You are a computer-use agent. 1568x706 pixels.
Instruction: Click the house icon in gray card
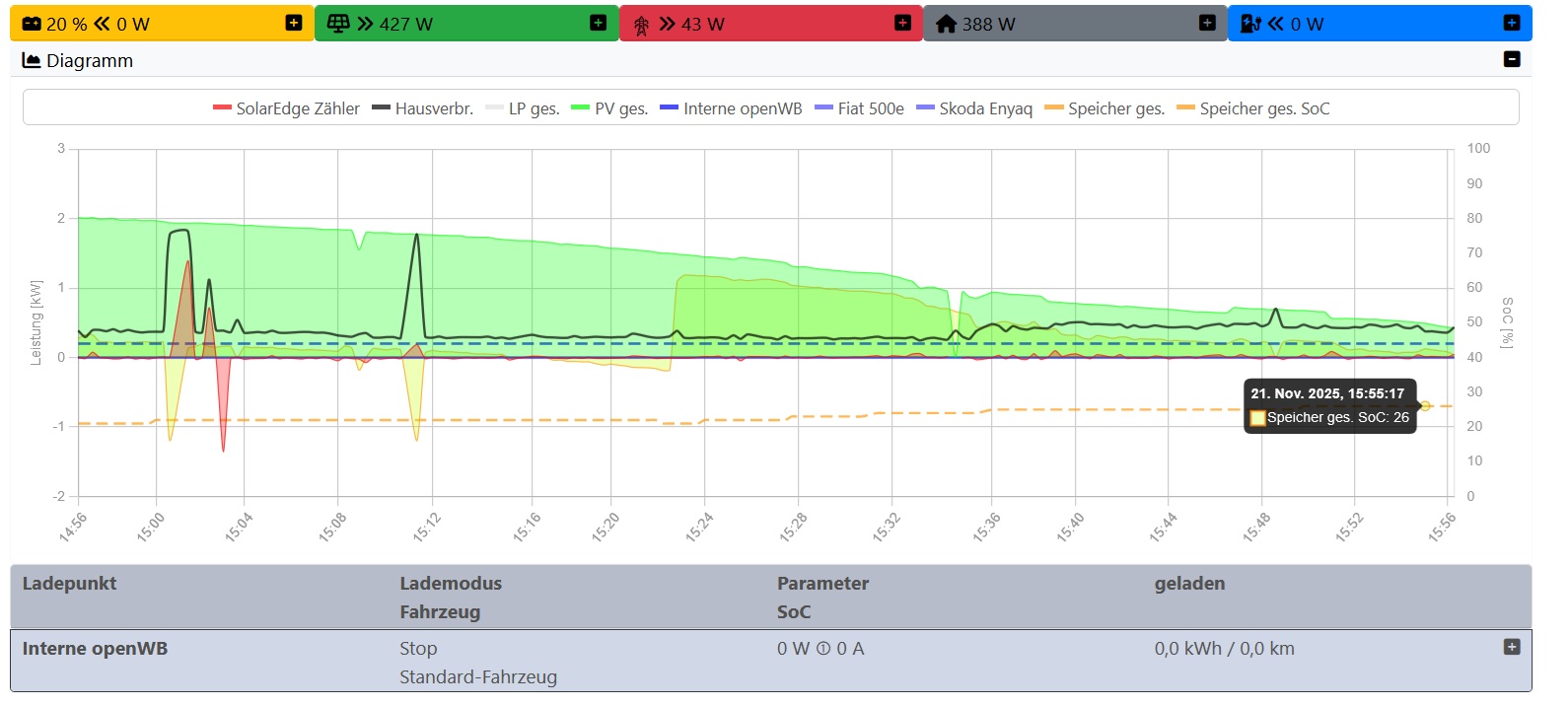pos(946,24)
